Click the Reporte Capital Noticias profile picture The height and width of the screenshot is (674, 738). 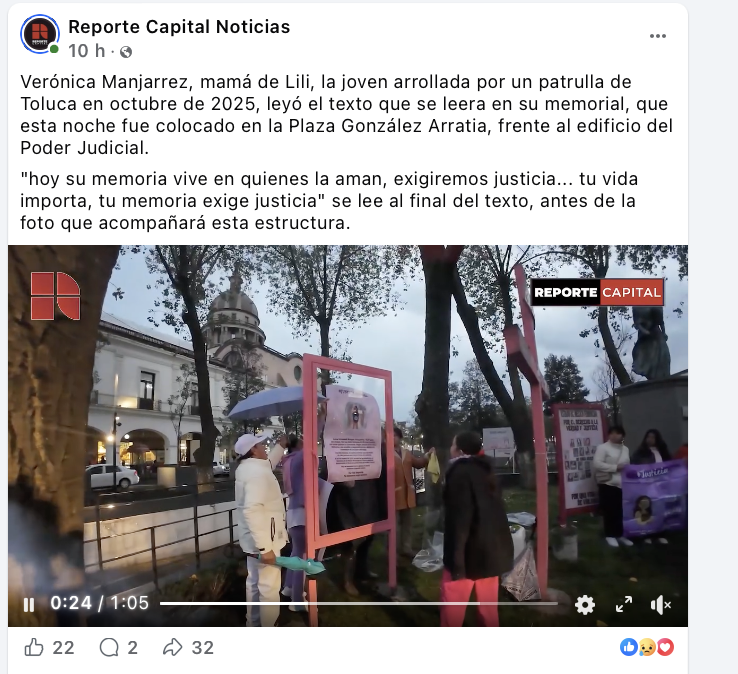click(x=40, y=34)
